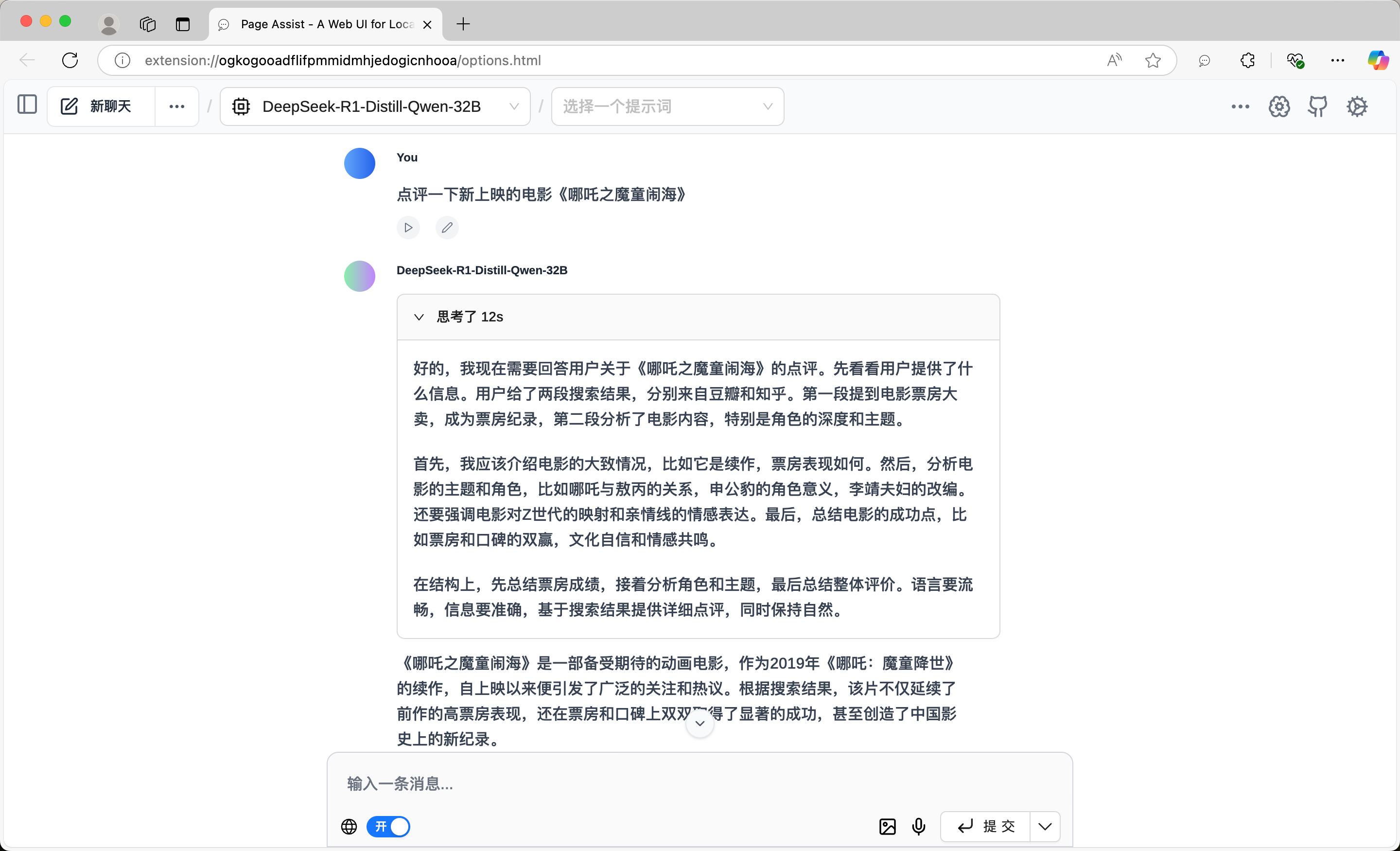The image size is (1400, 851).
Task: Toggle the Page Assist sidebar panel icon
Action: point(27,105)
